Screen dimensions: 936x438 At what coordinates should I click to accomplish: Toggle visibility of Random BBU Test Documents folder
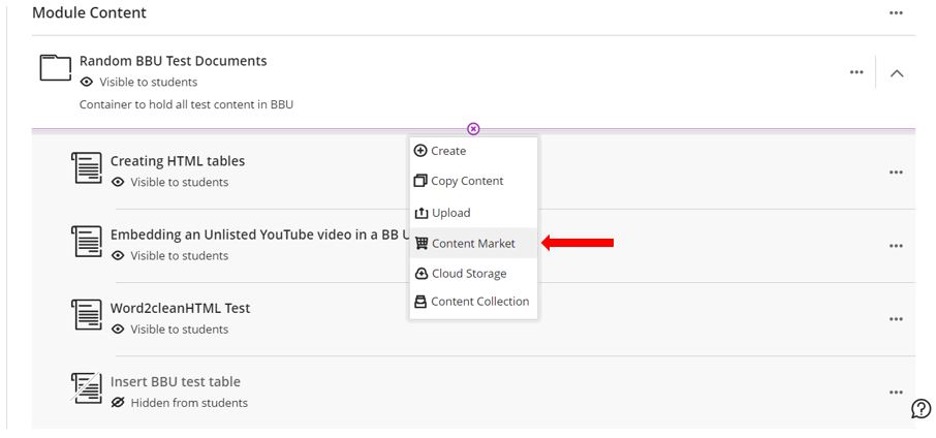coord(138,82)
